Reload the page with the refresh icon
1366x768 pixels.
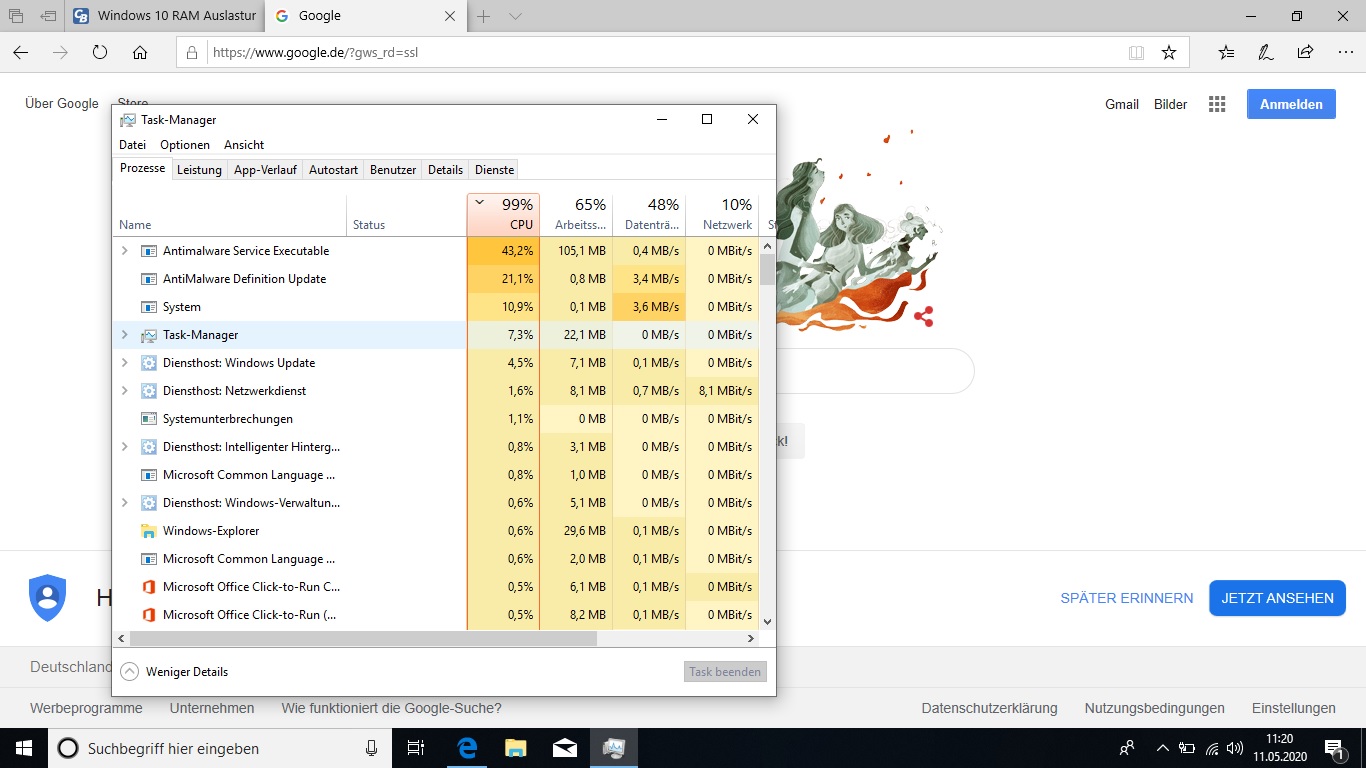pos(100,53)
